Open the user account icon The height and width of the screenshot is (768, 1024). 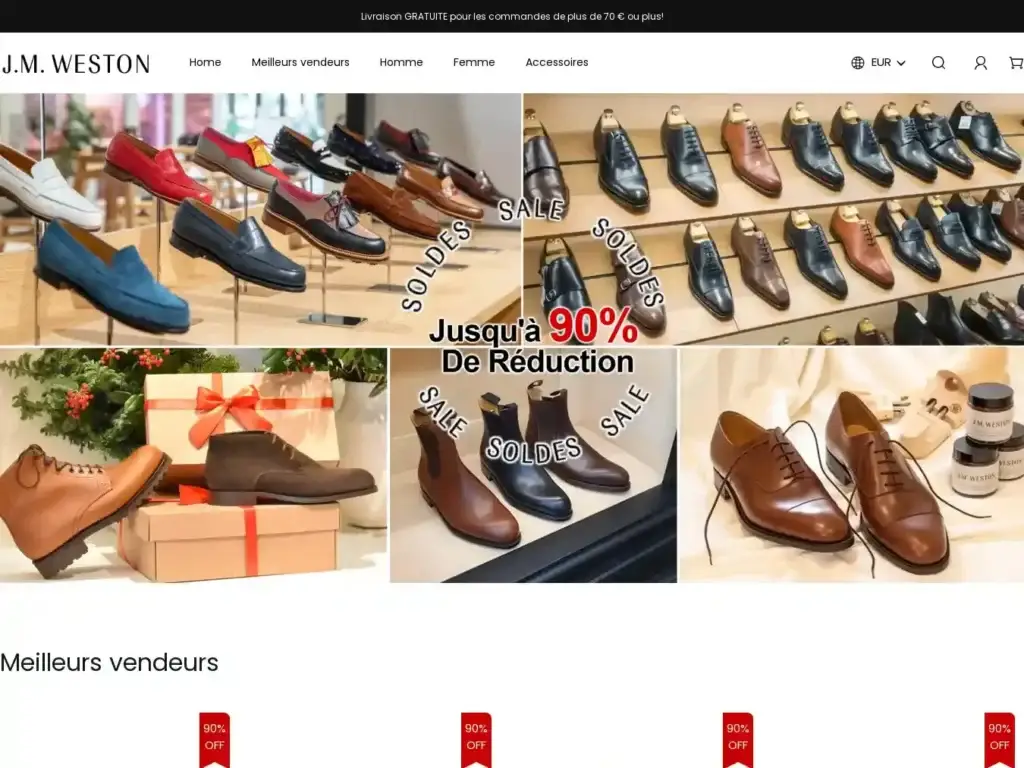point(980,63)
